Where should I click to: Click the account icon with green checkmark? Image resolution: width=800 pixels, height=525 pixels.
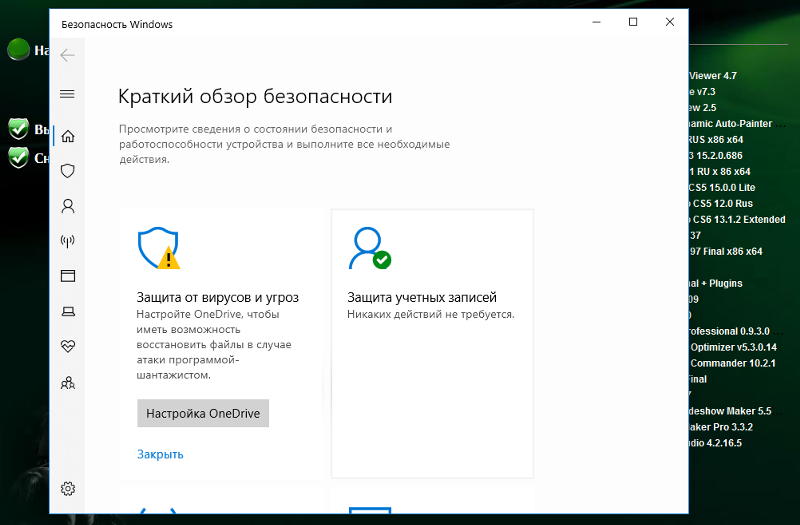370,248
